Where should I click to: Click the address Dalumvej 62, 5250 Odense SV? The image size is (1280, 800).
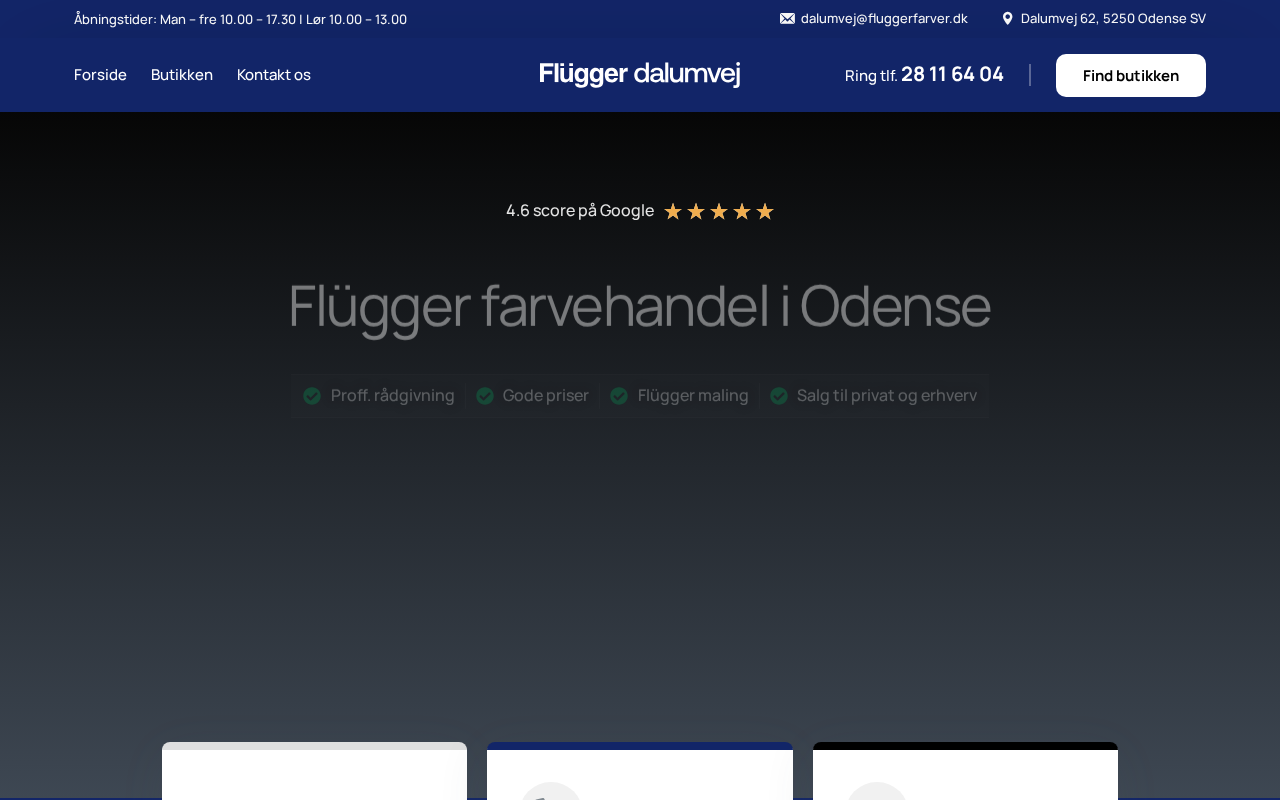click(1113, 18)
